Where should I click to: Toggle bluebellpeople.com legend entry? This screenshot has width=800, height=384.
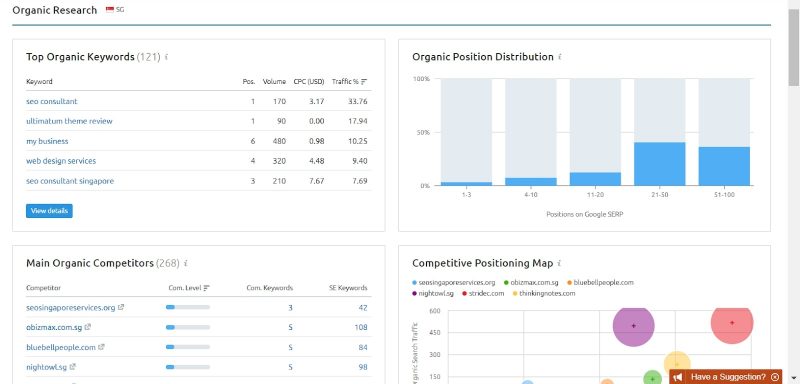coord(600,283)
